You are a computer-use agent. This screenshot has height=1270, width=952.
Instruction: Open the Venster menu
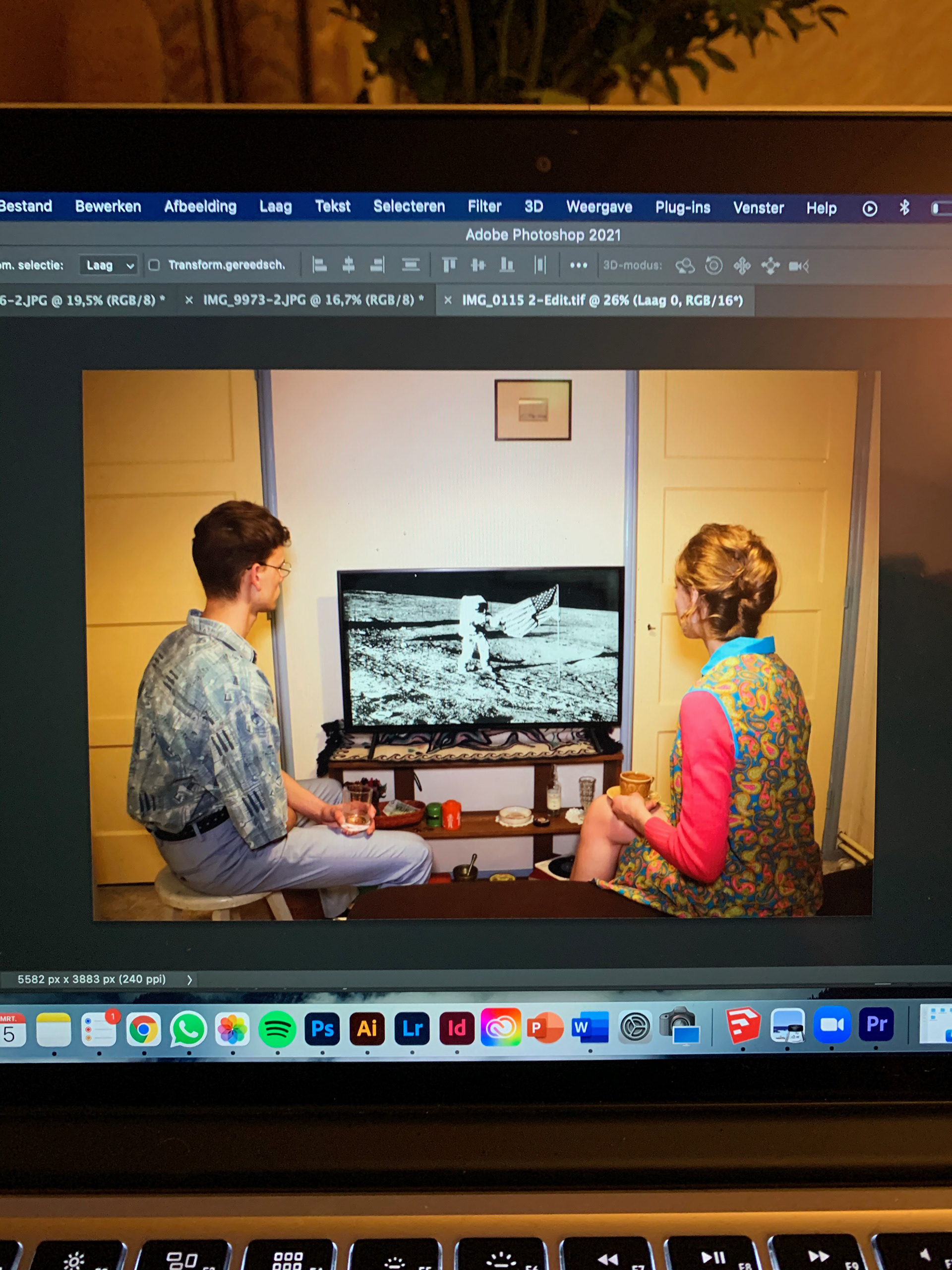(x=758, y=208)
